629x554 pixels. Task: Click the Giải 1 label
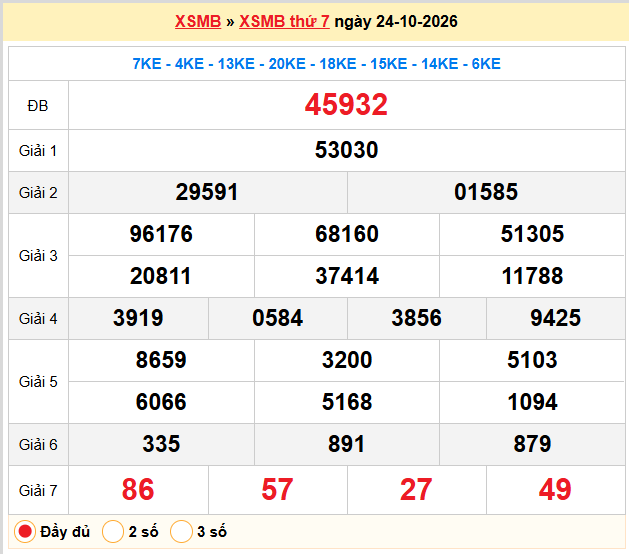[38, 151]
